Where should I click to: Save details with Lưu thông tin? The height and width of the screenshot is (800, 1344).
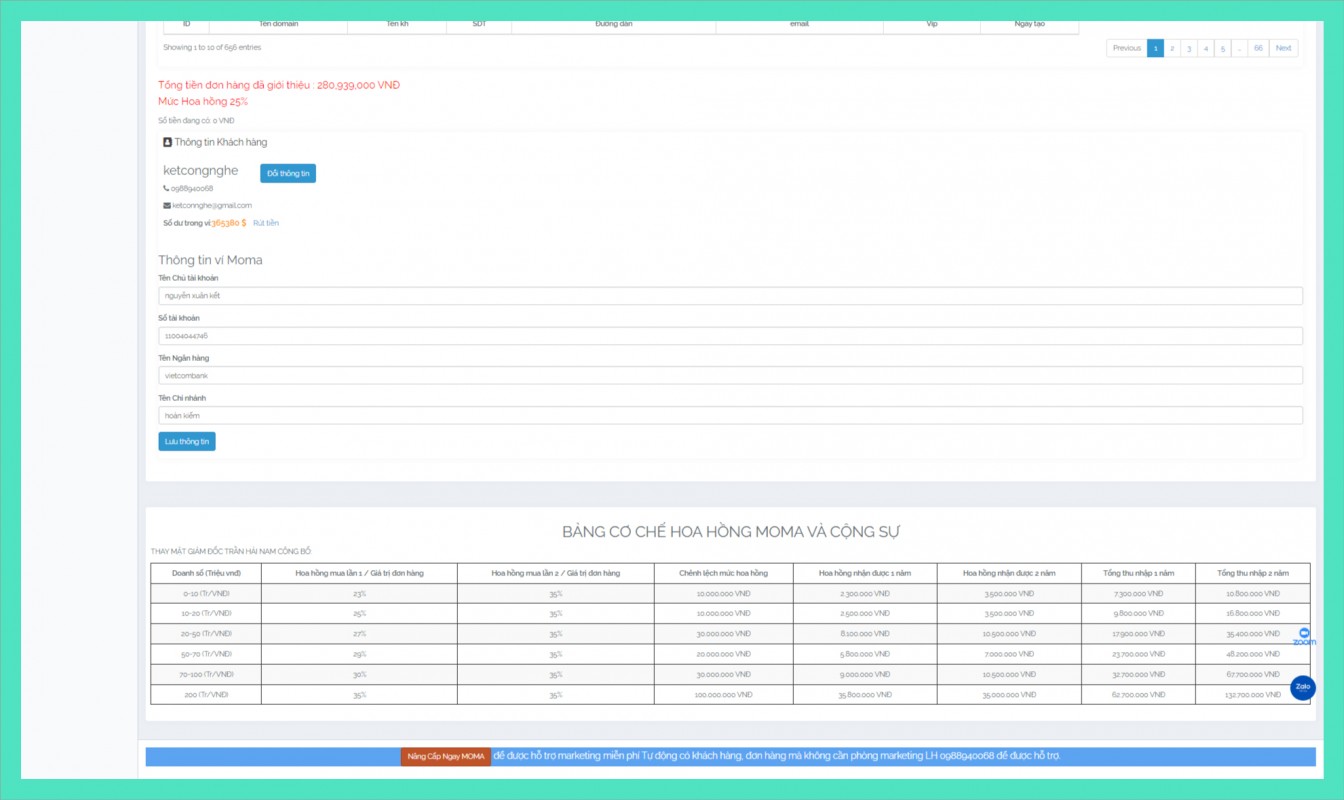coord(187,441)
